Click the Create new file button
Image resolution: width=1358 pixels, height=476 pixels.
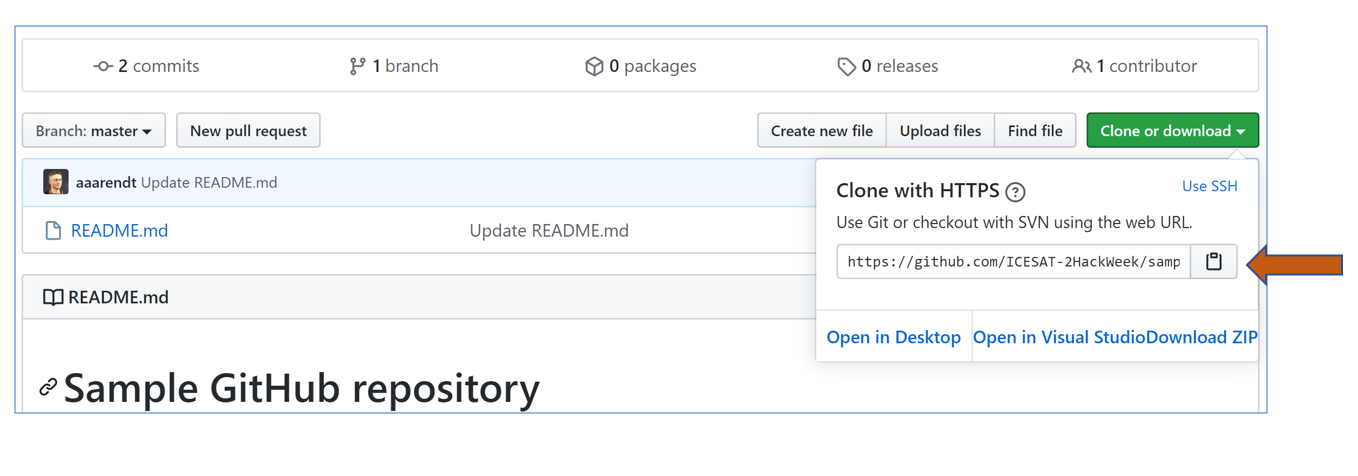822,131
